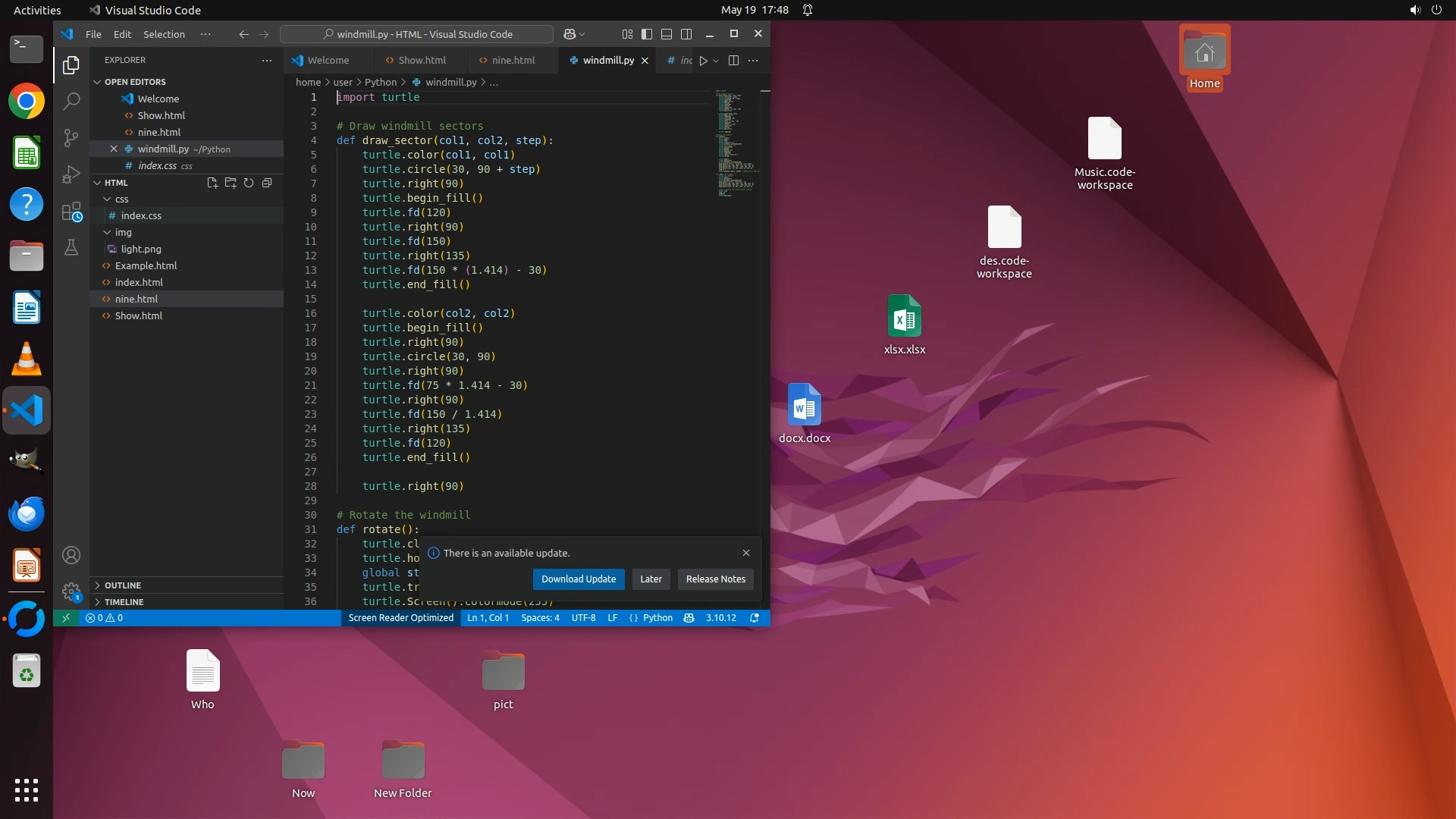Screen dimensions: 1456x819
Task: Toggle the Primary Side Bar visibility
Action: [x=647, y=34]
